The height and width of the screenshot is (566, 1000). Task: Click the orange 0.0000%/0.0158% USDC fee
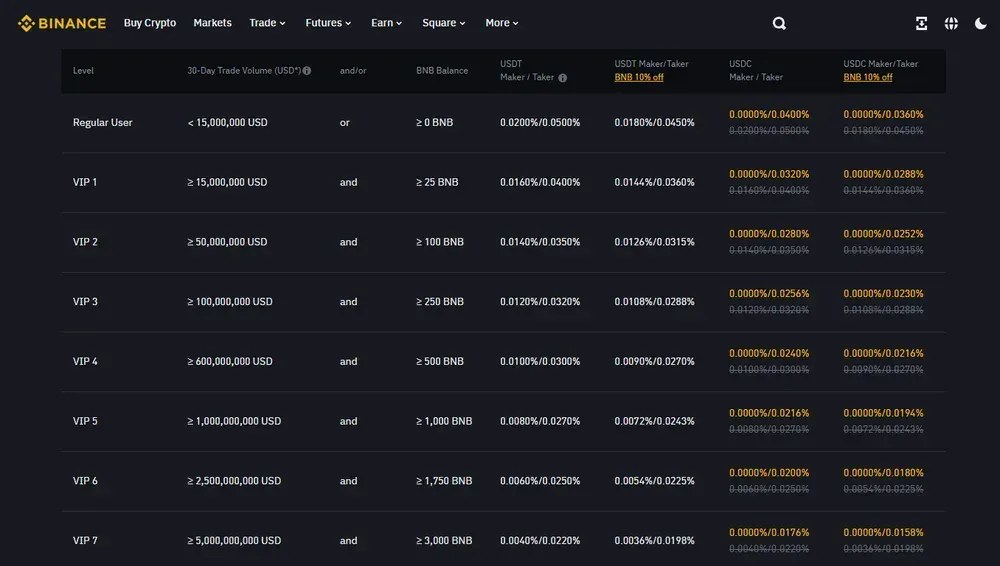coord(883,532)
